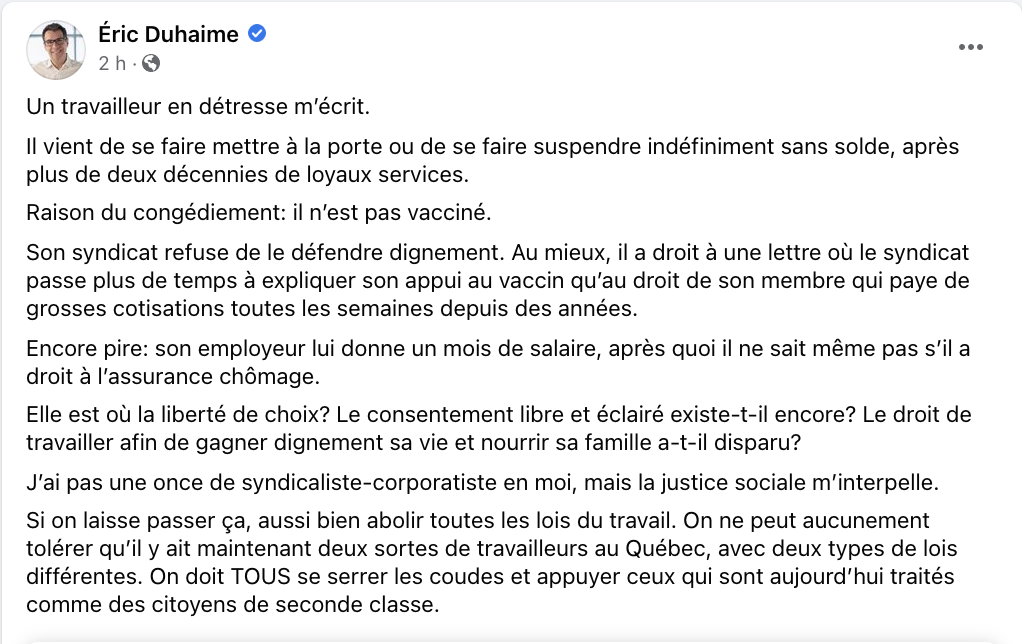Click the word Québec in the last paragraph
The image size is (1022, 644).
click(666, 549)
